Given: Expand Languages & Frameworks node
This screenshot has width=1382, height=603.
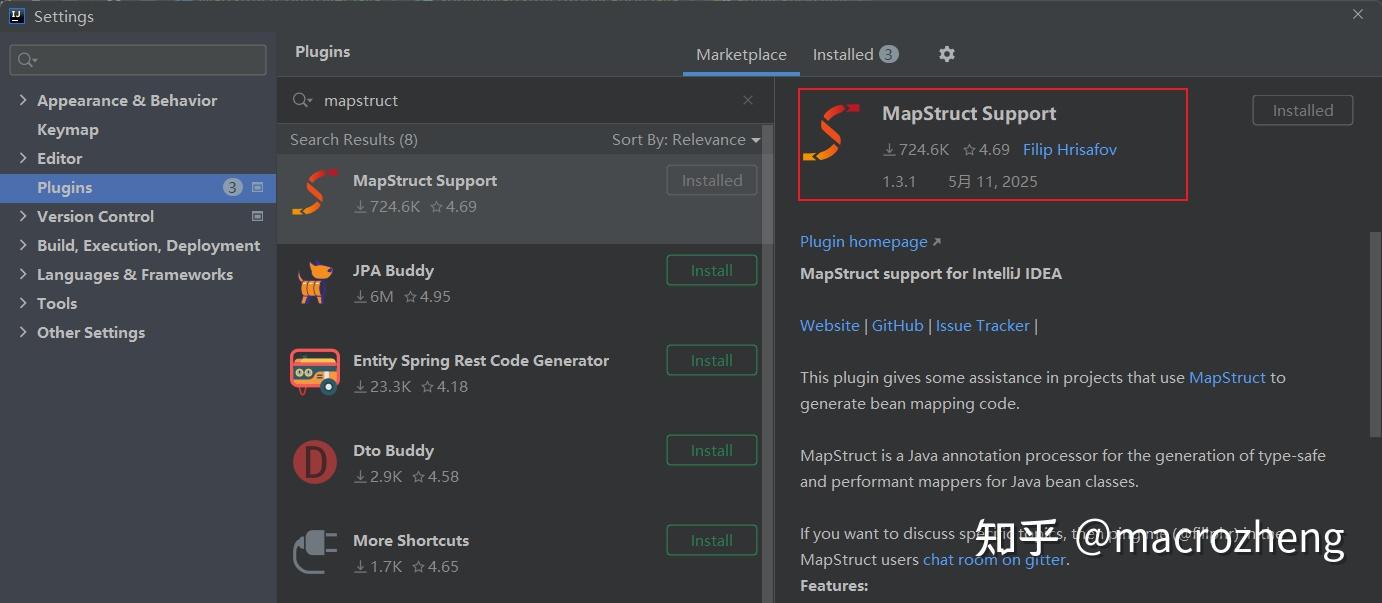Looking at the screenshot, I should point(23,274).
